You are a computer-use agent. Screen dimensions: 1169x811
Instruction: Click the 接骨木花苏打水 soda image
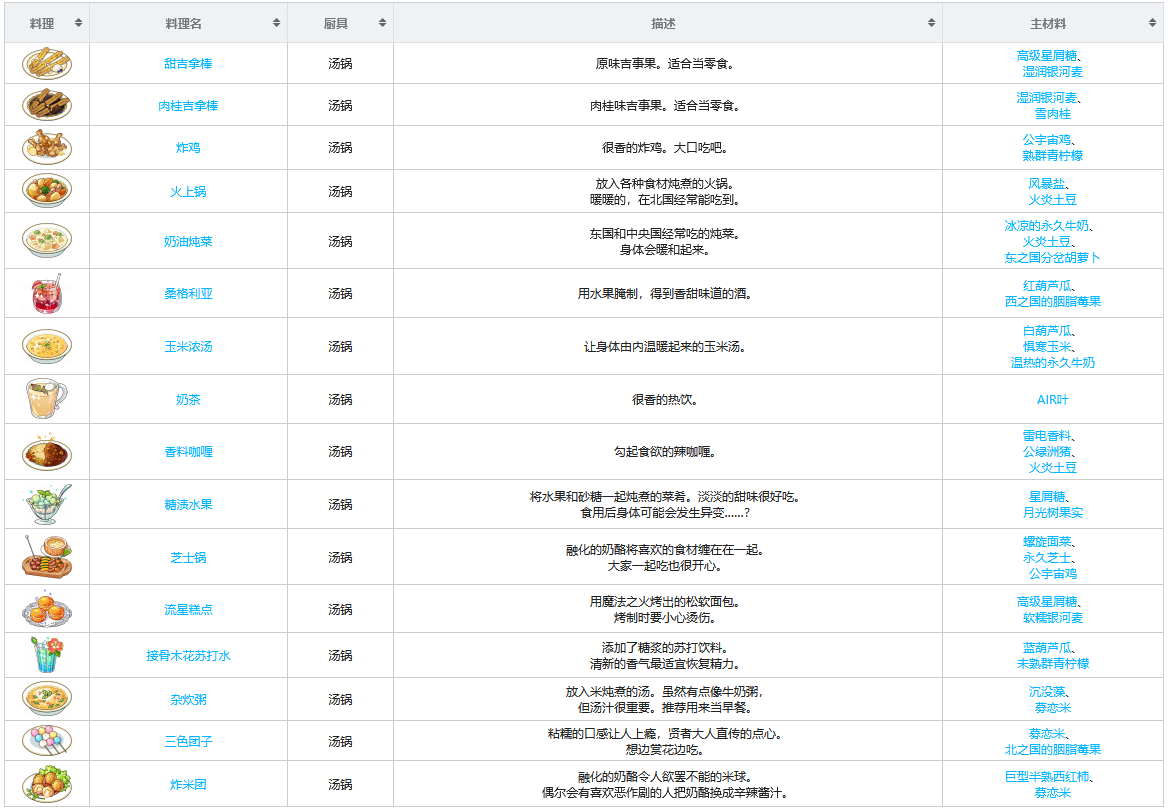[x=47, y=655]
